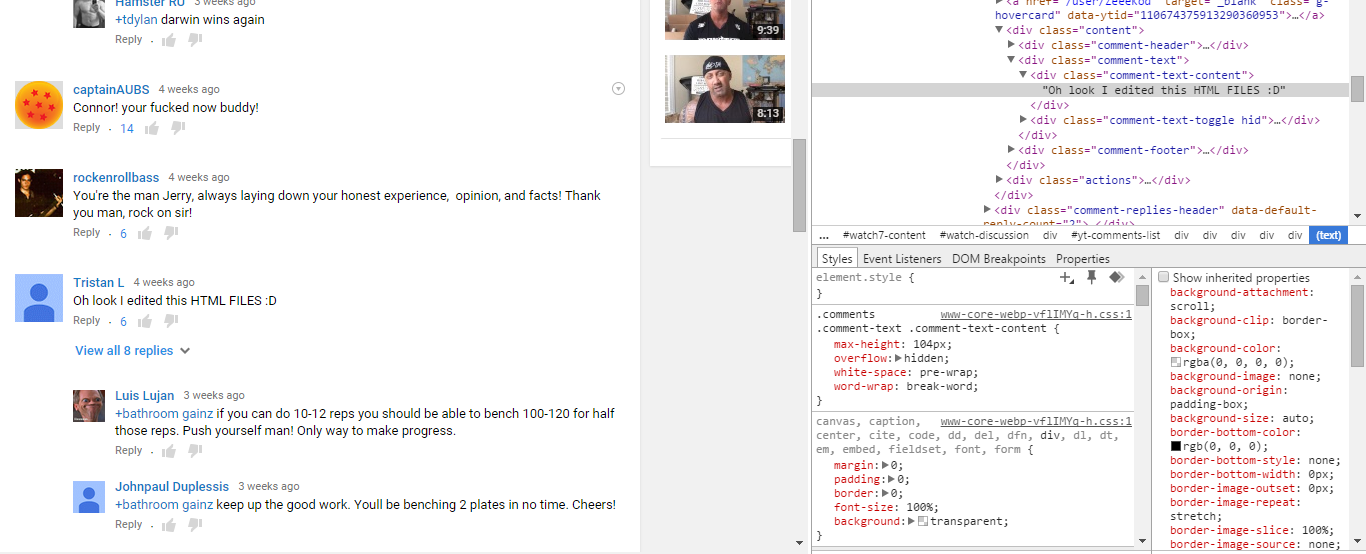Expand the overflow property's triangle

pyautogui.click(x=898, y=358)
